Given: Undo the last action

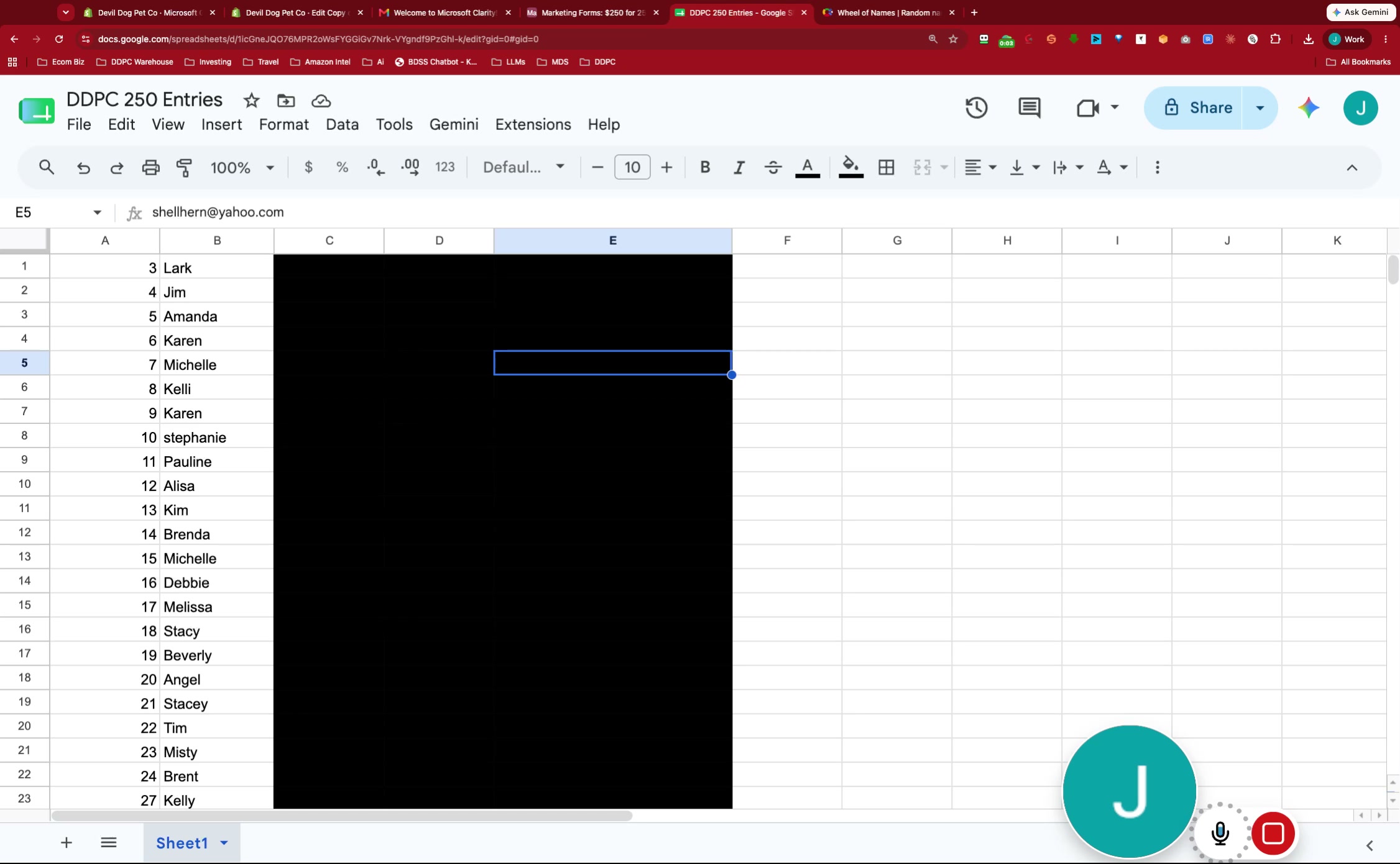Looking at the screenshot, I should pyautogui.click(x=83, y=167).
